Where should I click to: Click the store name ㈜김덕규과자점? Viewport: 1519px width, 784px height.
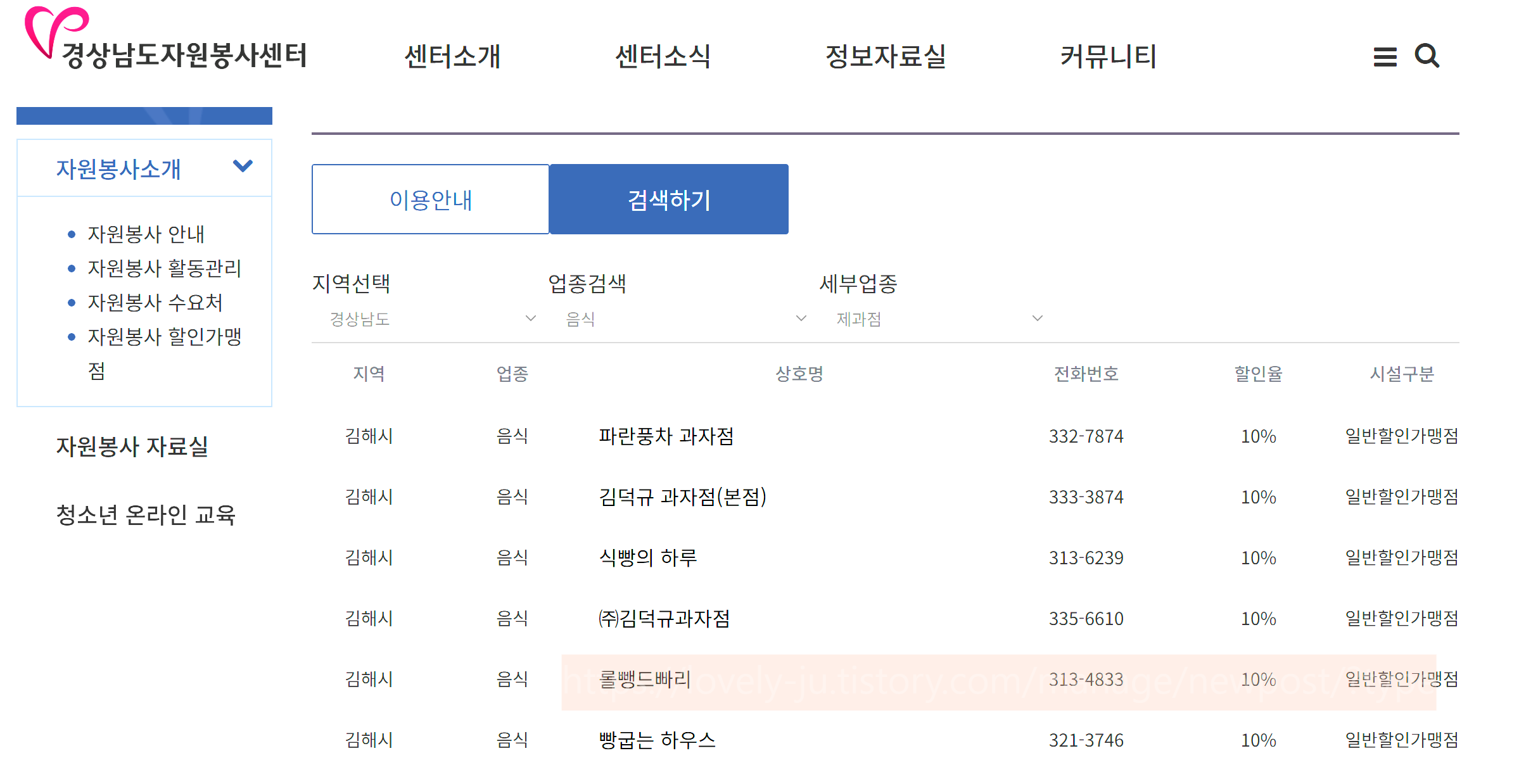click(x=664, y=618)
